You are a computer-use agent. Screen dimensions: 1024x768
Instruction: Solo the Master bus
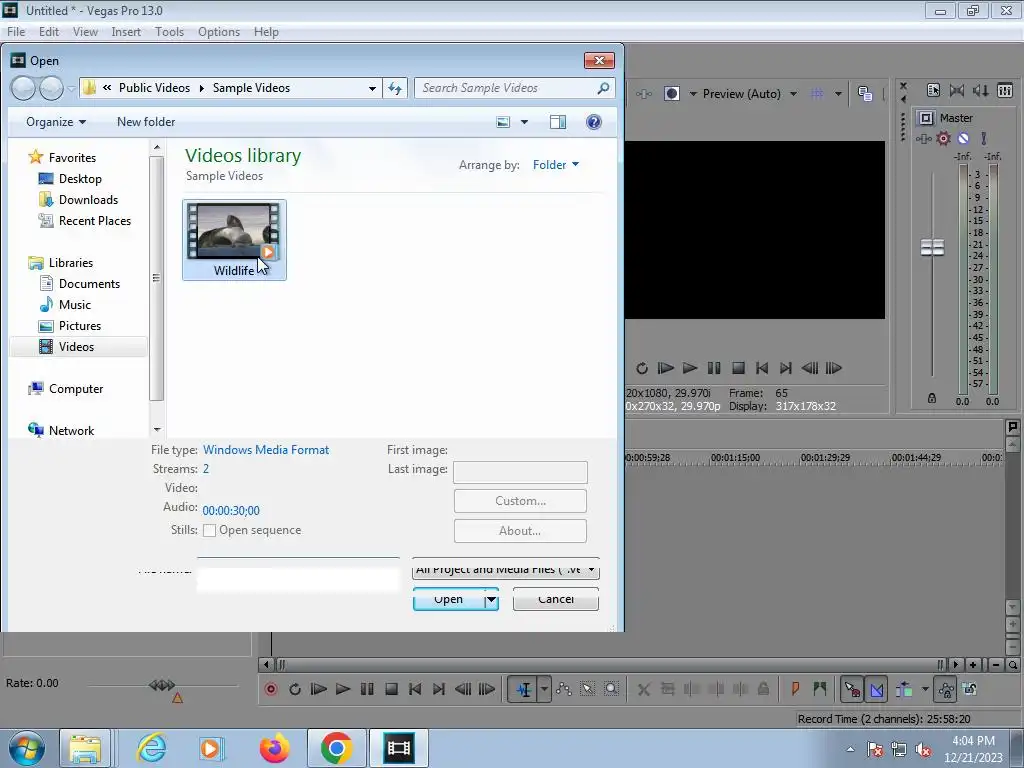[x=984, y=138]
